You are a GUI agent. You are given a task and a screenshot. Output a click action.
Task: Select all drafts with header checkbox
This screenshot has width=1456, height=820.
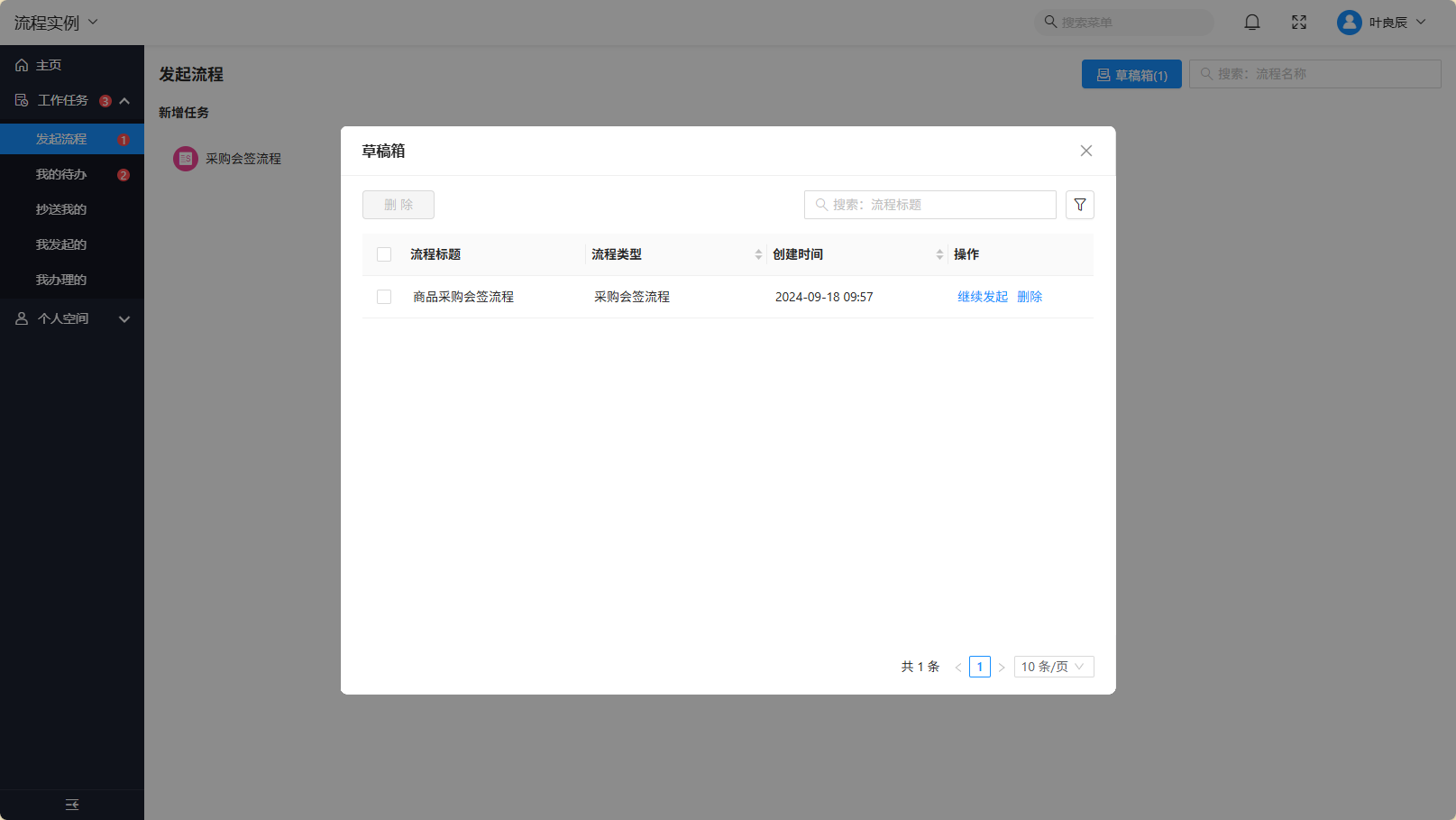pyautogui.click(x=384, y=254)
